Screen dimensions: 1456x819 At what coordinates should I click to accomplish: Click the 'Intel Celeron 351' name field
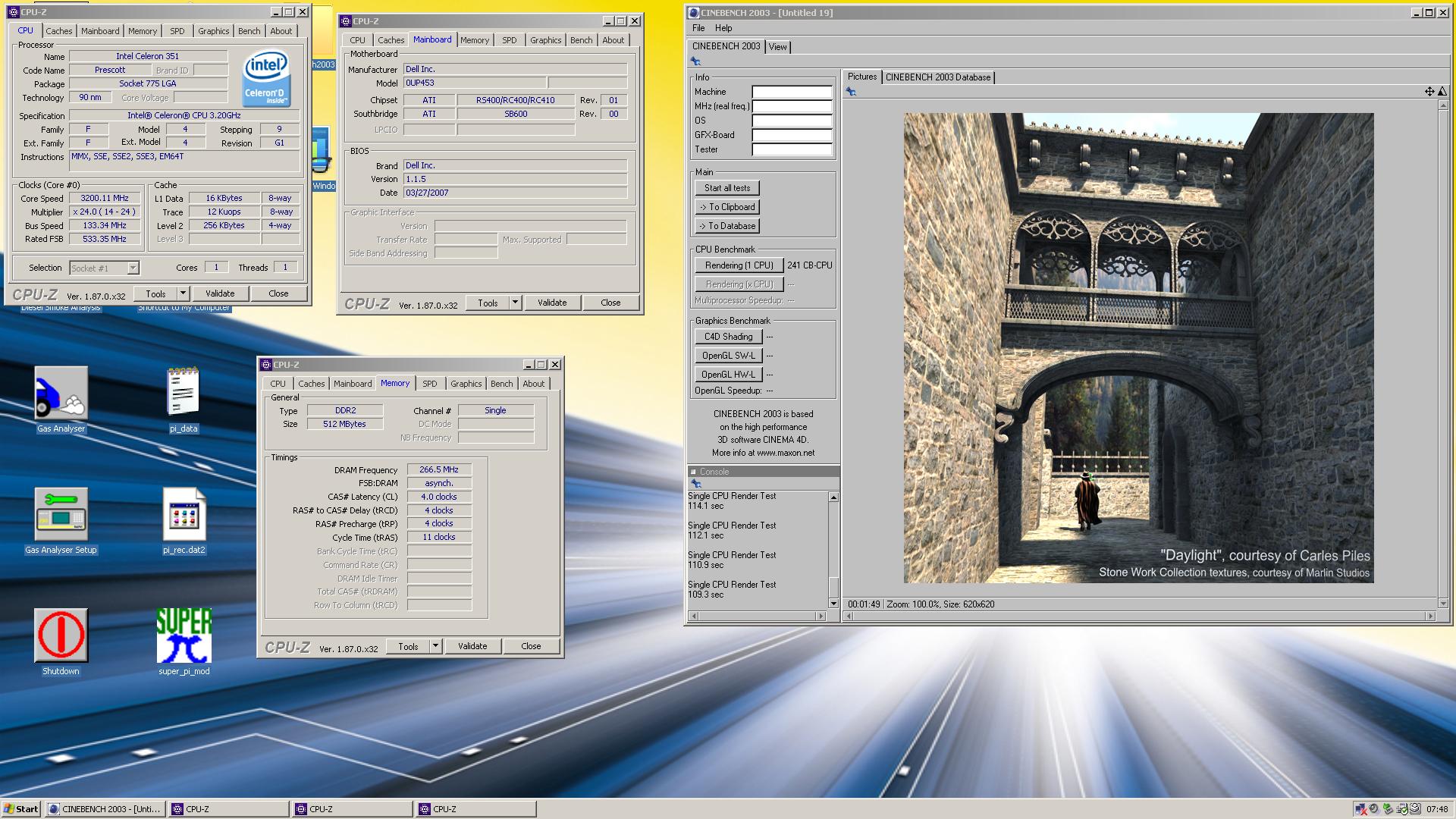click(x=148, y=56)
